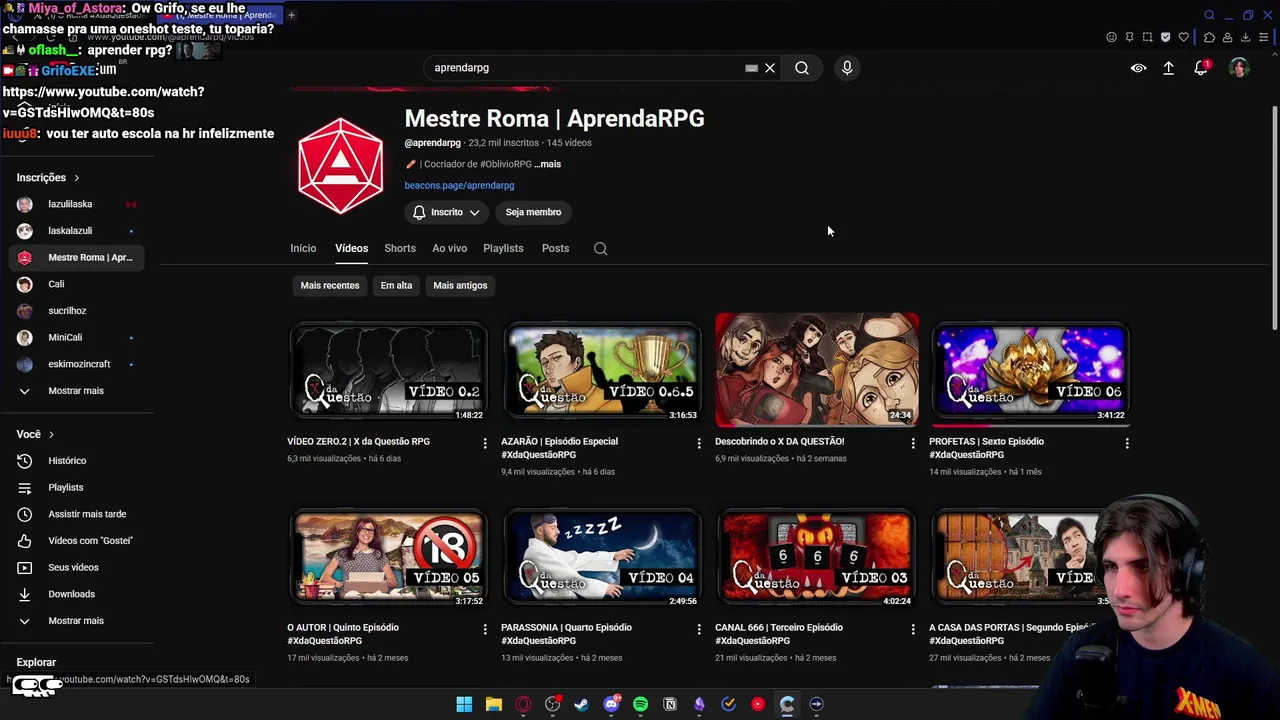This screenshot has width=1280, height=720.
Task: Open Vídeos com "Gostei" in sidebar
Action: point(75,541)
